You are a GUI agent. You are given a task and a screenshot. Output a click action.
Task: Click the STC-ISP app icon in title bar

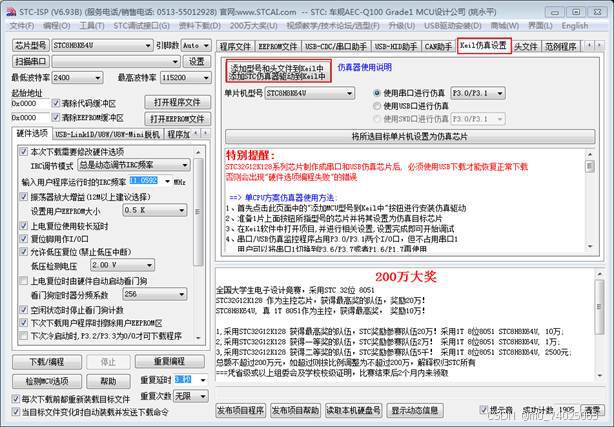point(11,12)
